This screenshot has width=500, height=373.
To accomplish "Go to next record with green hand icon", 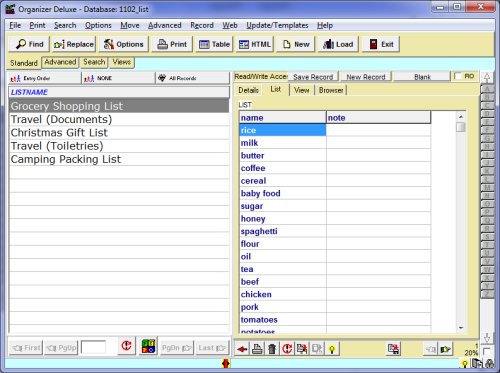I will (446, 349).
